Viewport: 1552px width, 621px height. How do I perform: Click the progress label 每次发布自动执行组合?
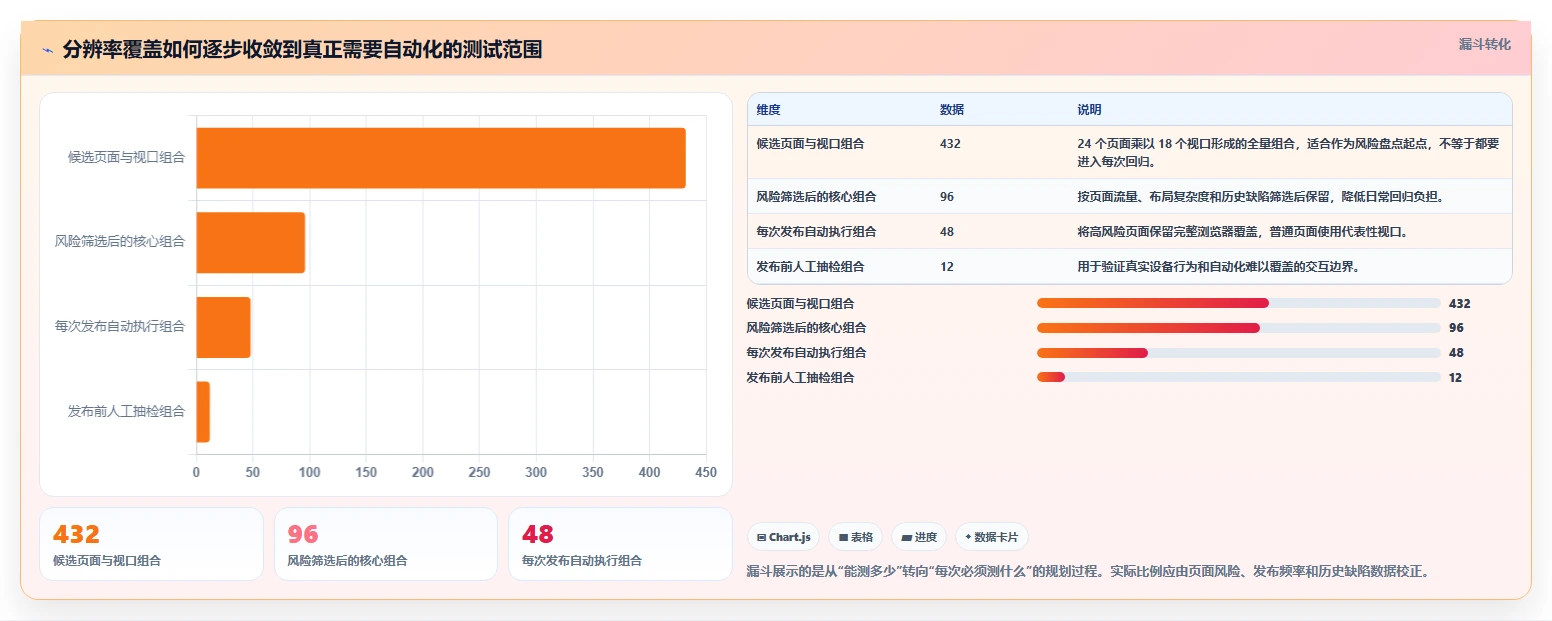(806, 352)
